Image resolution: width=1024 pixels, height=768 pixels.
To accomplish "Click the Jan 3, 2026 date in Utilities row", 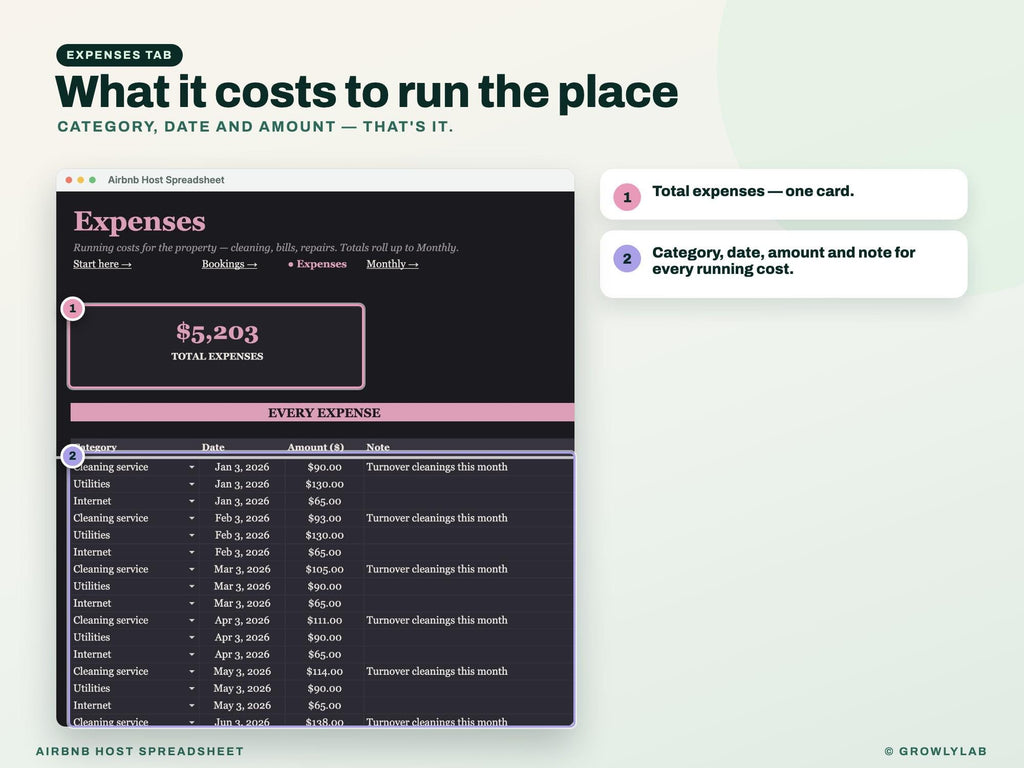I will pos(242,484).
